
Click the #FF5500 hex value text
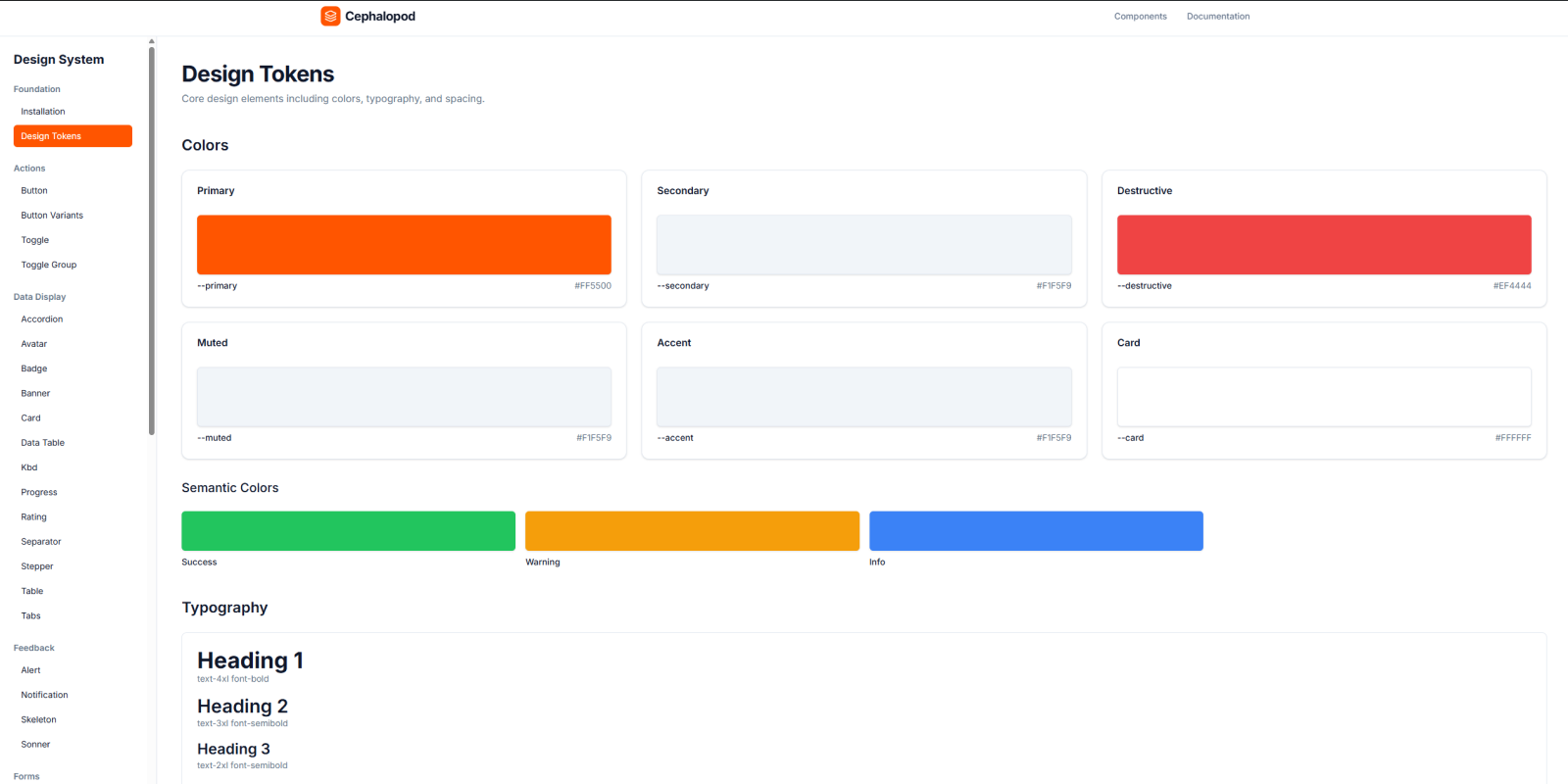pos(593,286)
